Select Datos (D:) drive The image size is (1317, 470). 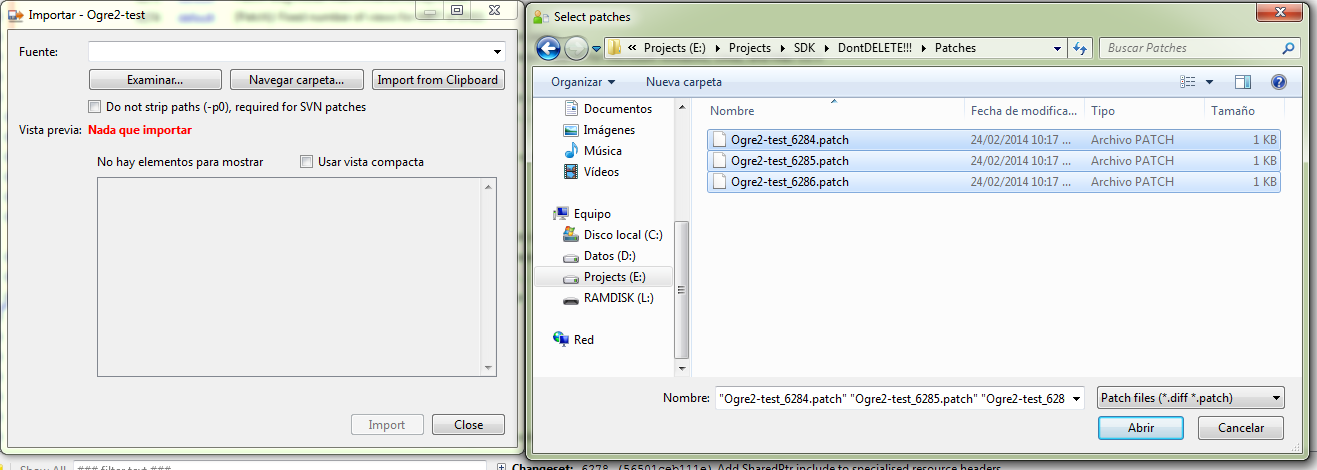coord(609,256)
